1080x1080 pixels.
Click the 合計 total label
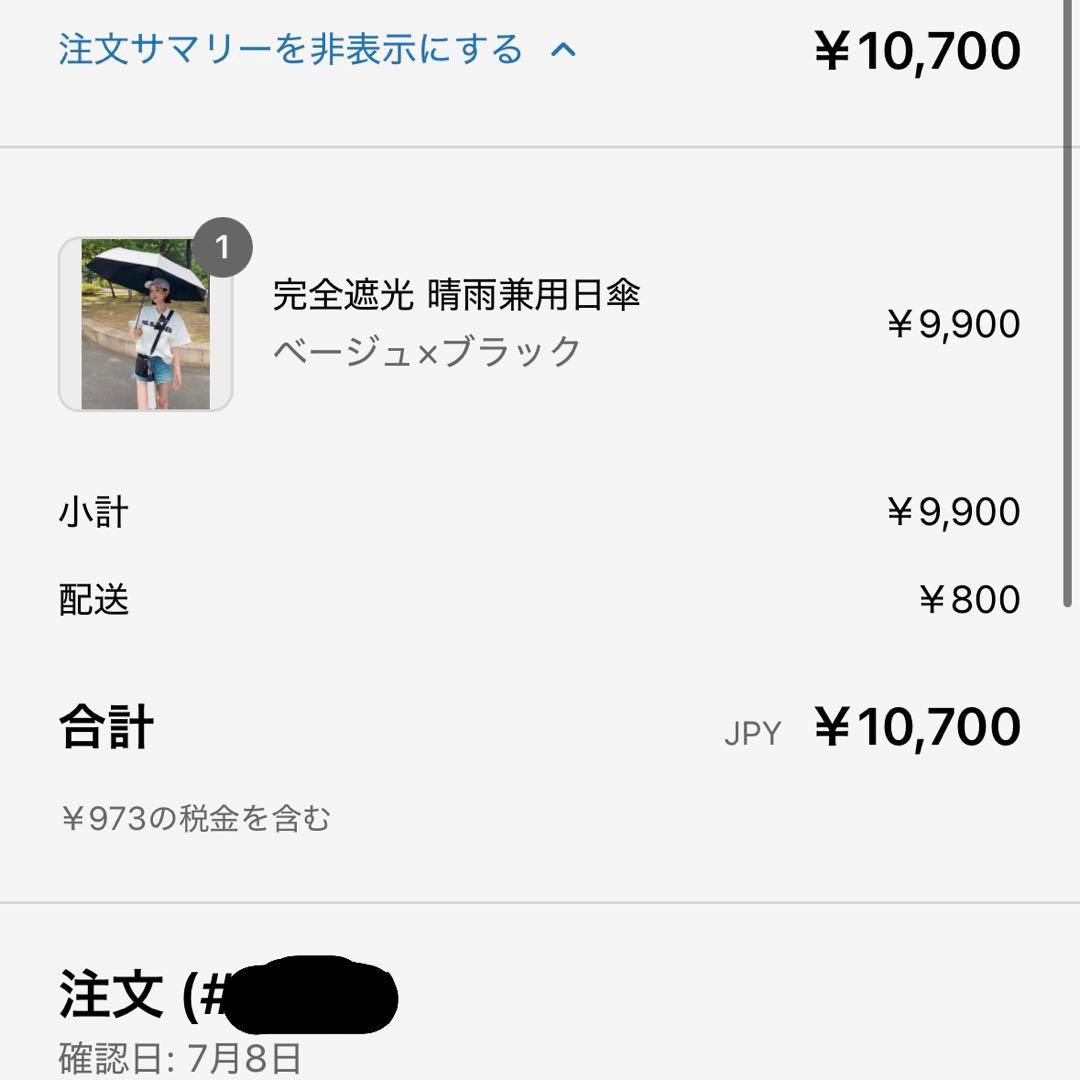[x=106, y=727]
